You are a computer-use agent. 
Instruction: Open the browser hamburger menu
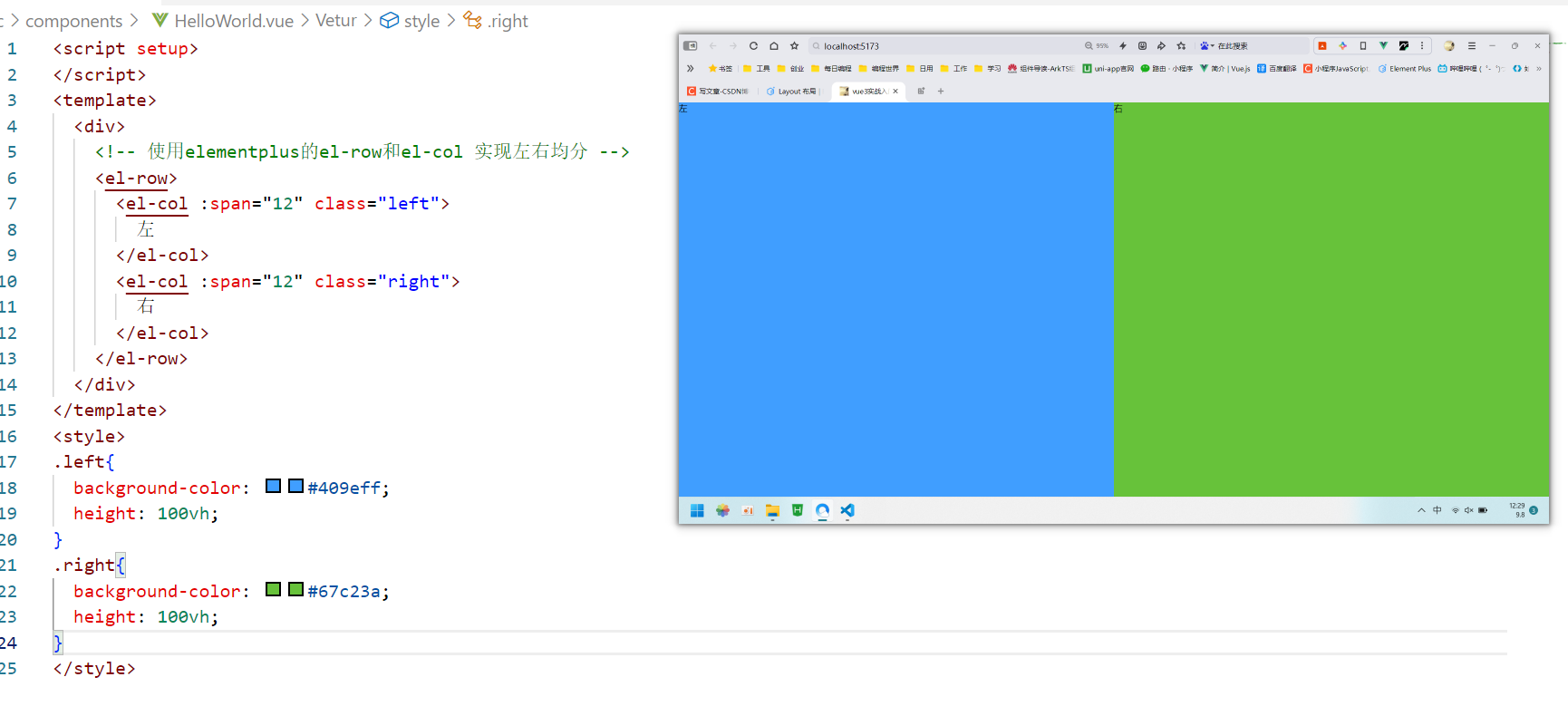tap(1472, 45)
